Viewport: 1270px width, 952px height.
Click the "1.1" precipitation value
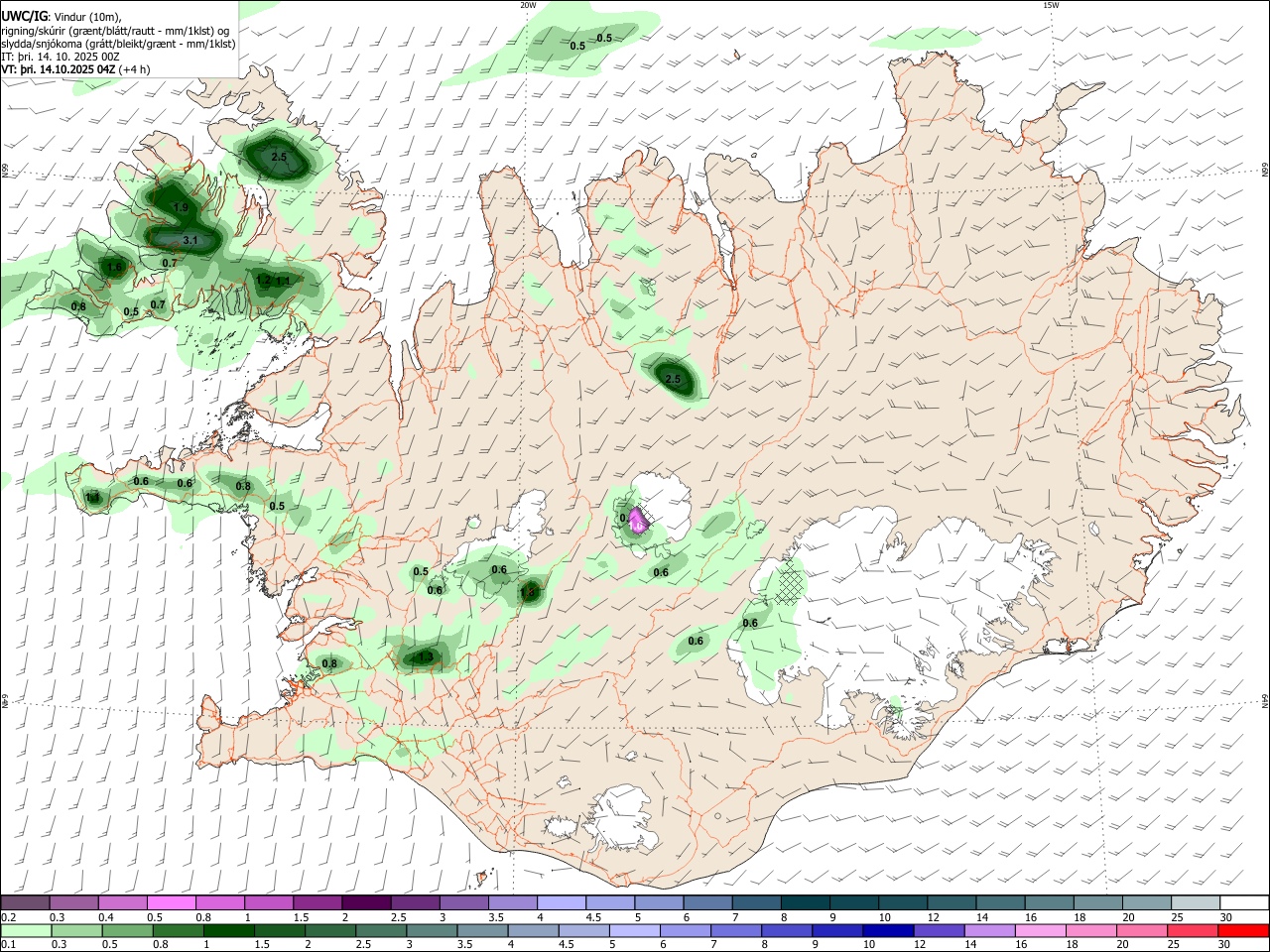tap(283, 281)
